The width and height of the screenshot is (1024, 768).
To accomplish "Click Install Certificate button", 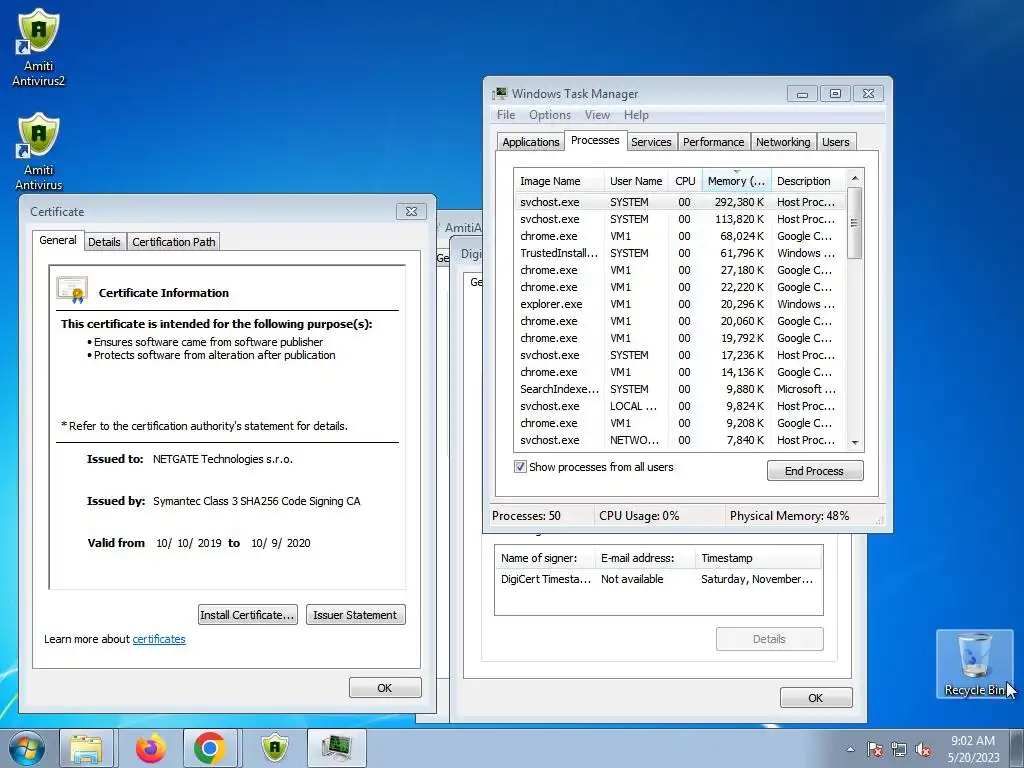I will coord(248,615).
